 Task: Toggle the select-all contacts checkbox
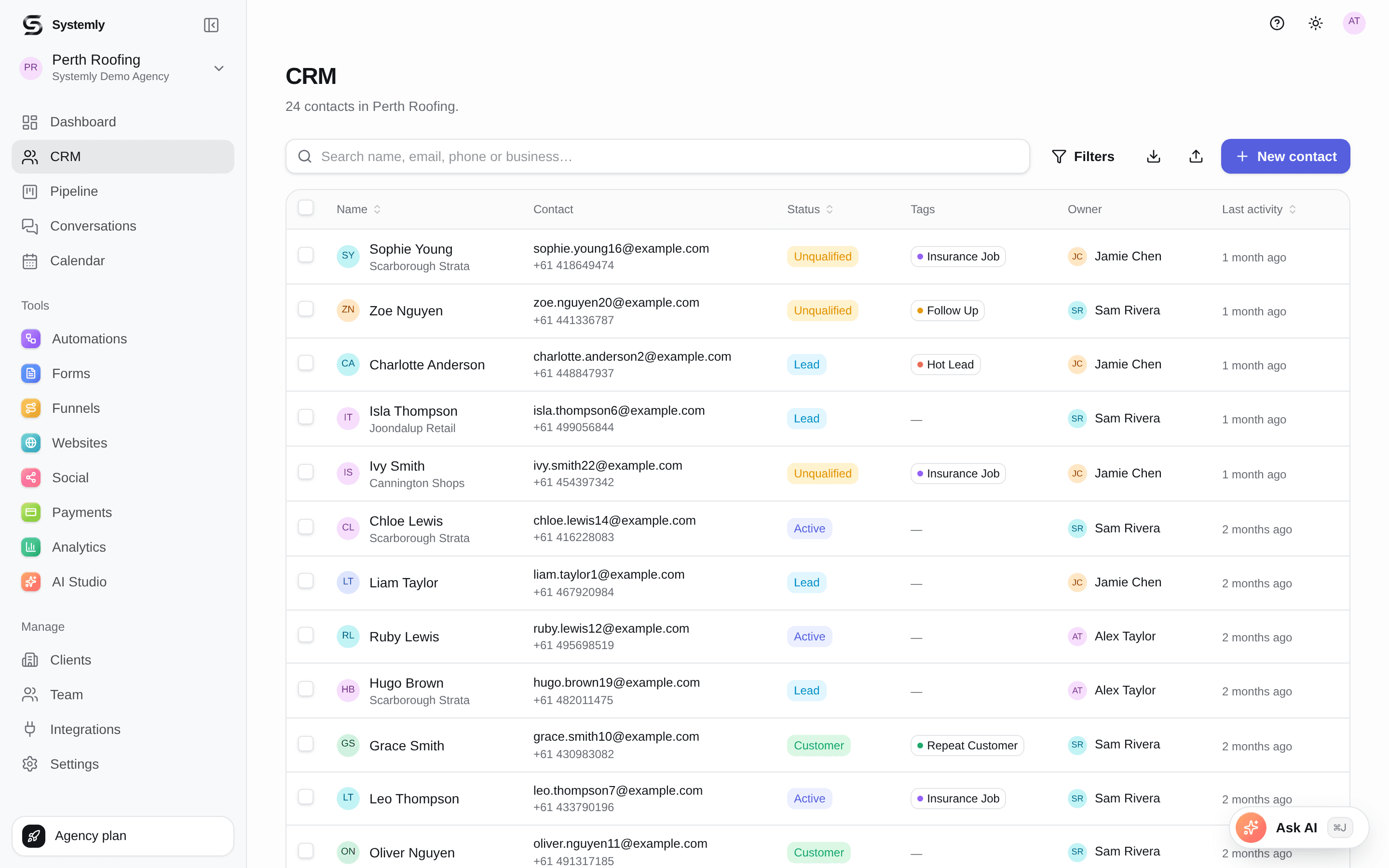tap(306, 208)
